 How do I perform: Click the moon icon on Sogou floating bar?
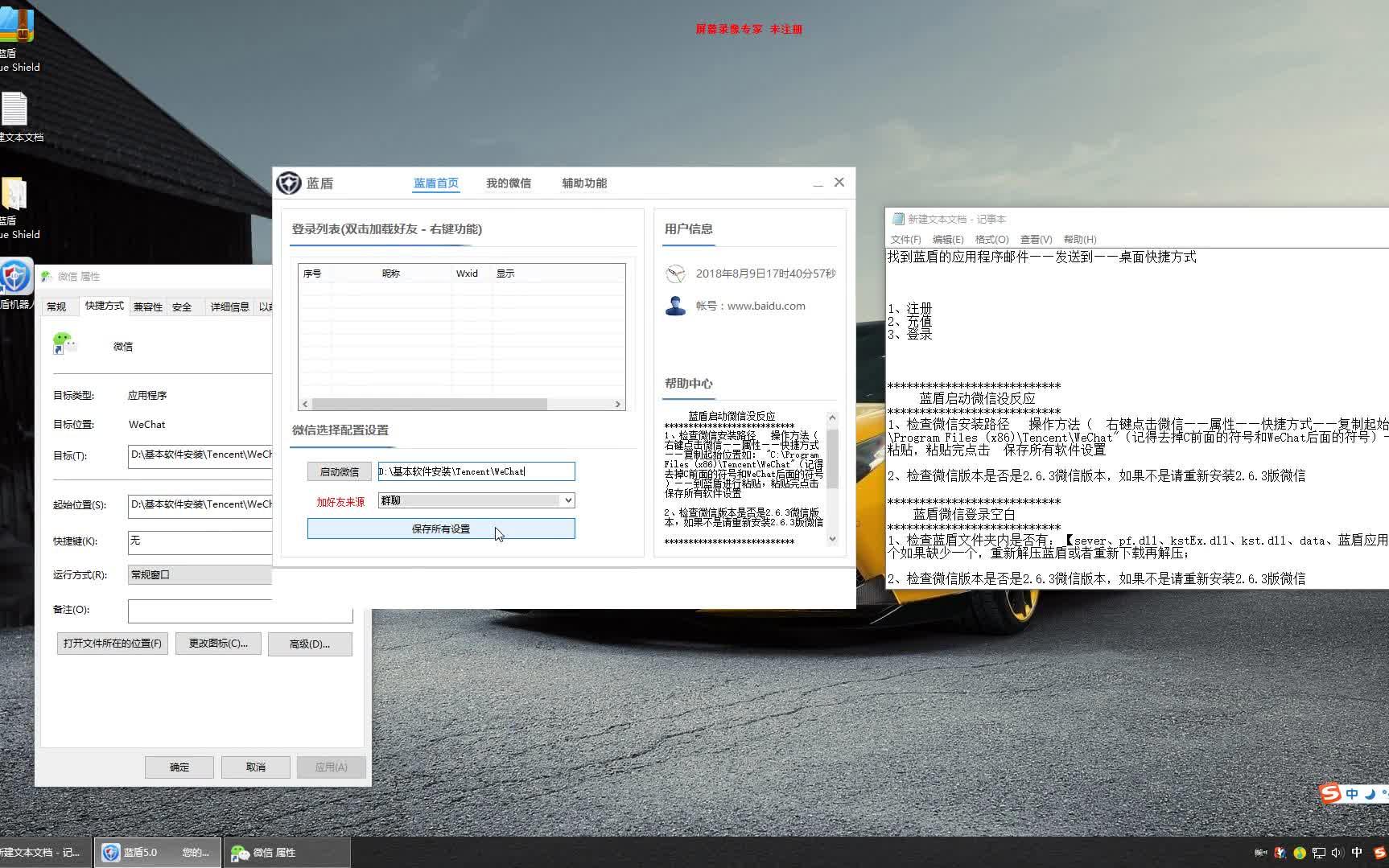(x=1370, y=794)
